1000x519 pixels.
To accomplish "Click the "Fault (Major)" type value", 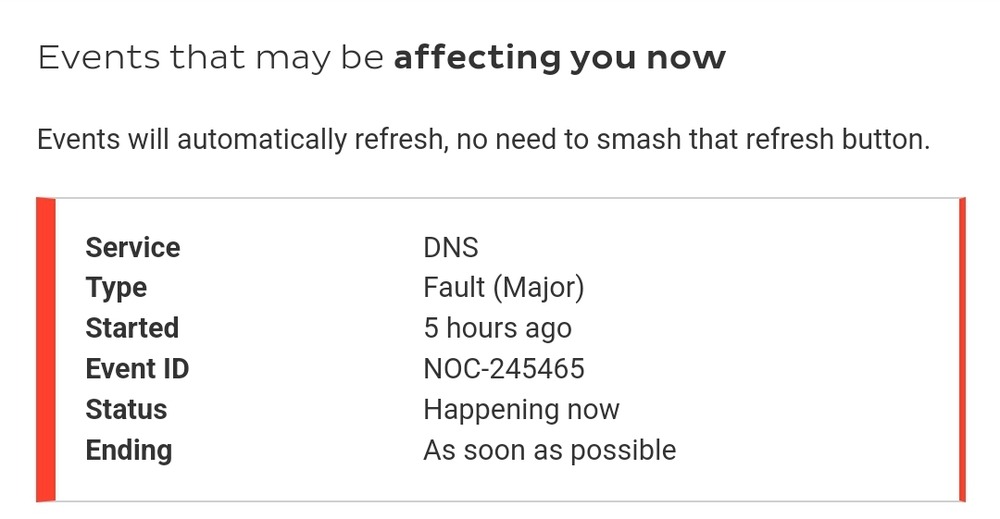I will (503, 288).
